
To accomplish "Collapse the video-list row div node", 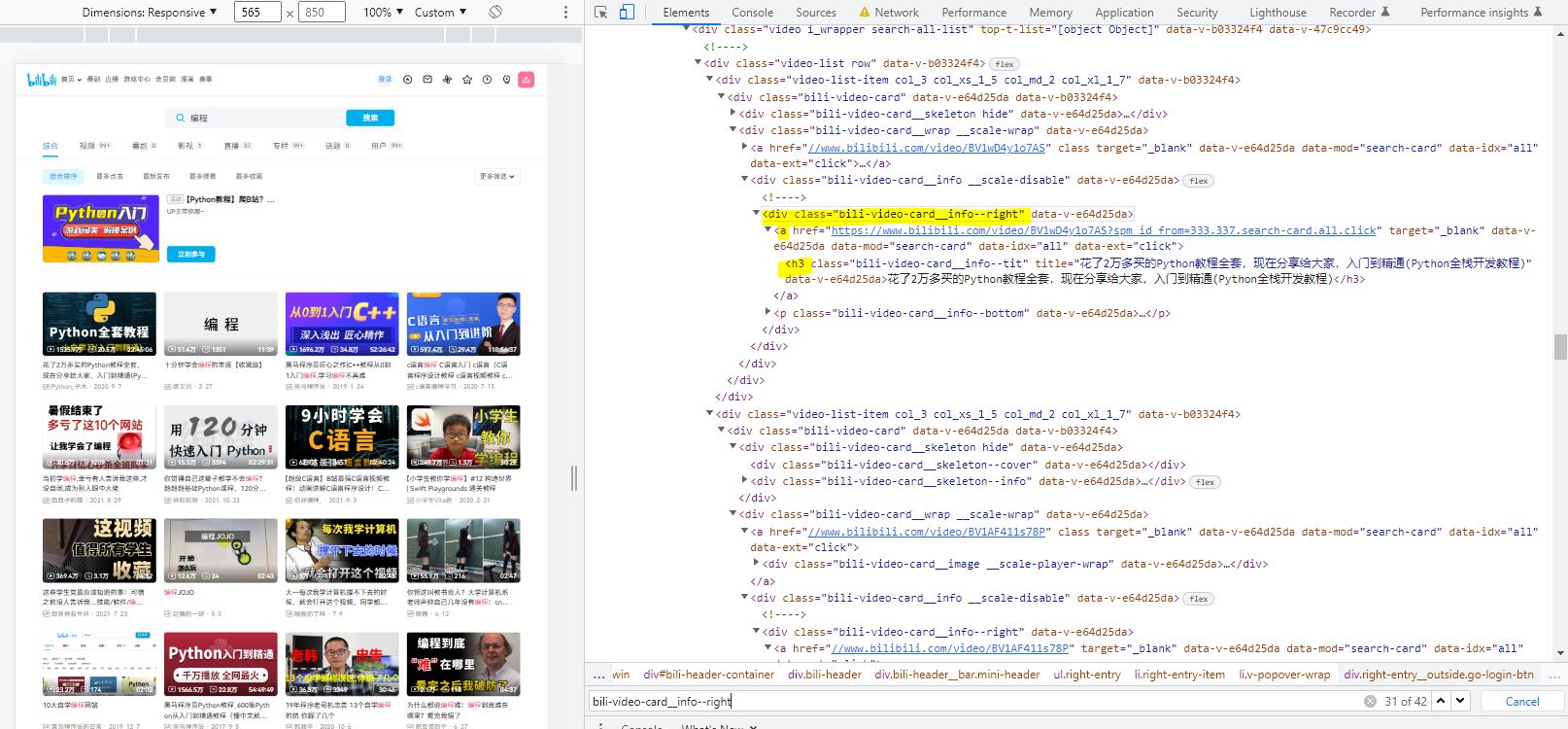I will (698, 63).
